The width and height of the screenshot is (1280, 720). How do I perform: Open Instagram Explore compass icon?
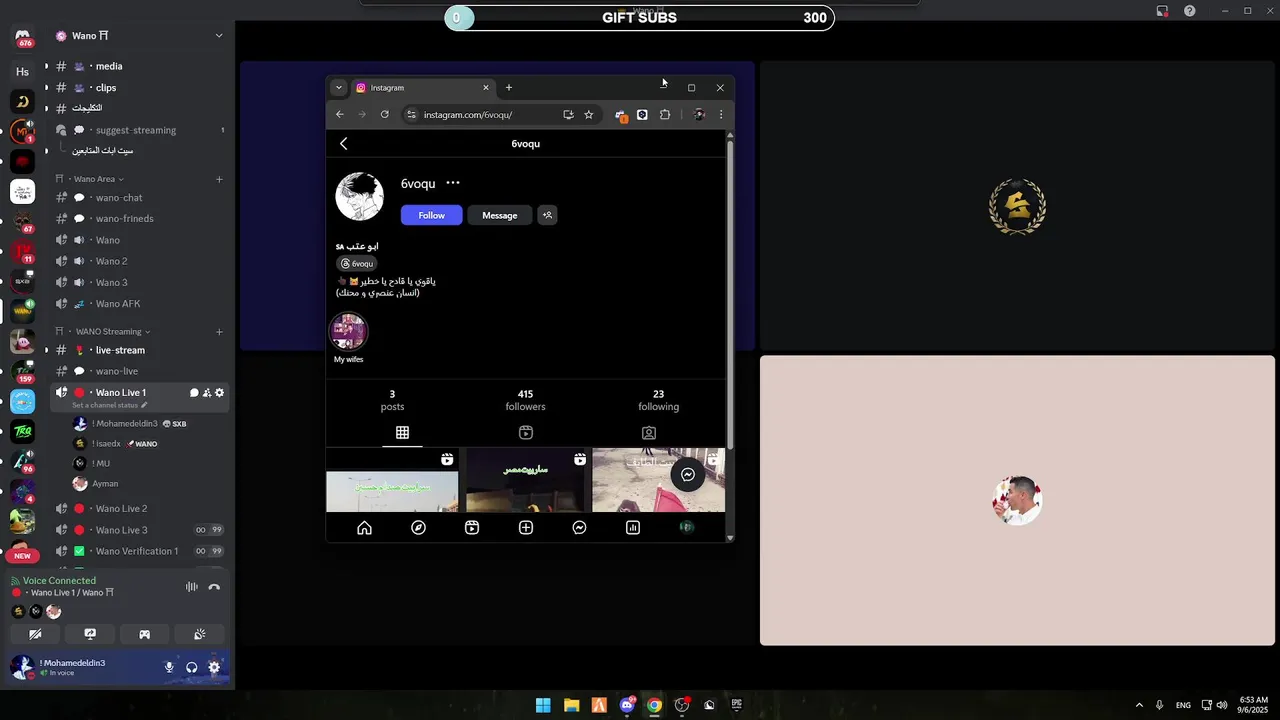point(418,528)
